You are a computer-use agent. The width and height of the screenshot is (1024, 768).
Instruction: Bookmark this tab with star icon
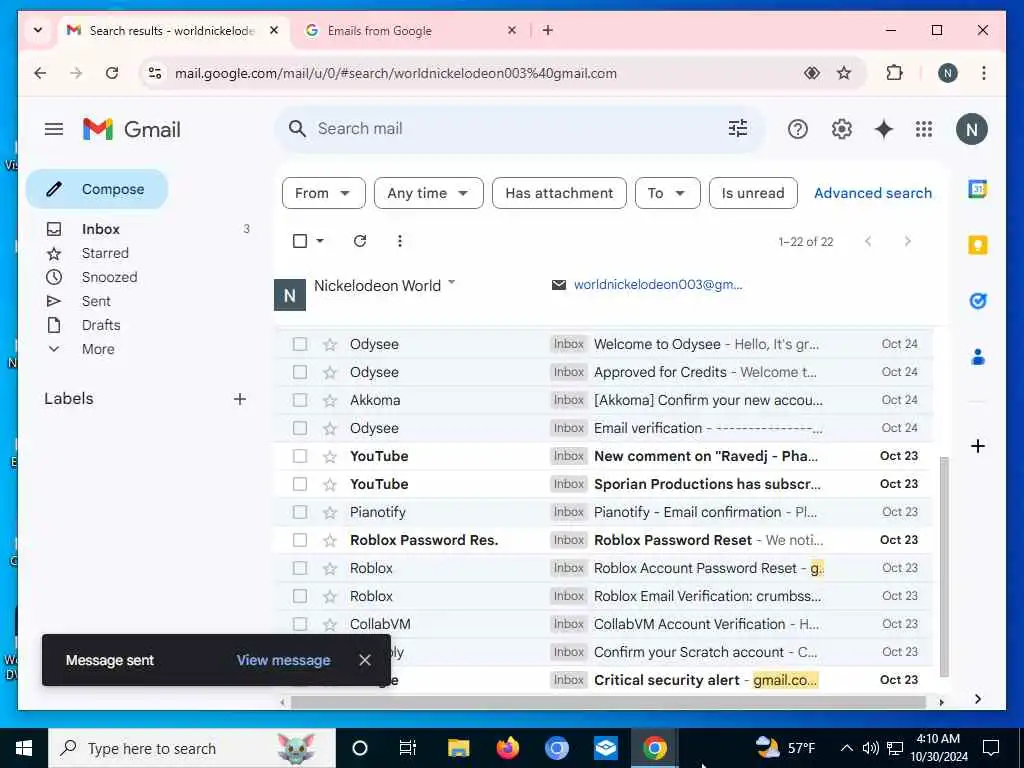(844, 73)
